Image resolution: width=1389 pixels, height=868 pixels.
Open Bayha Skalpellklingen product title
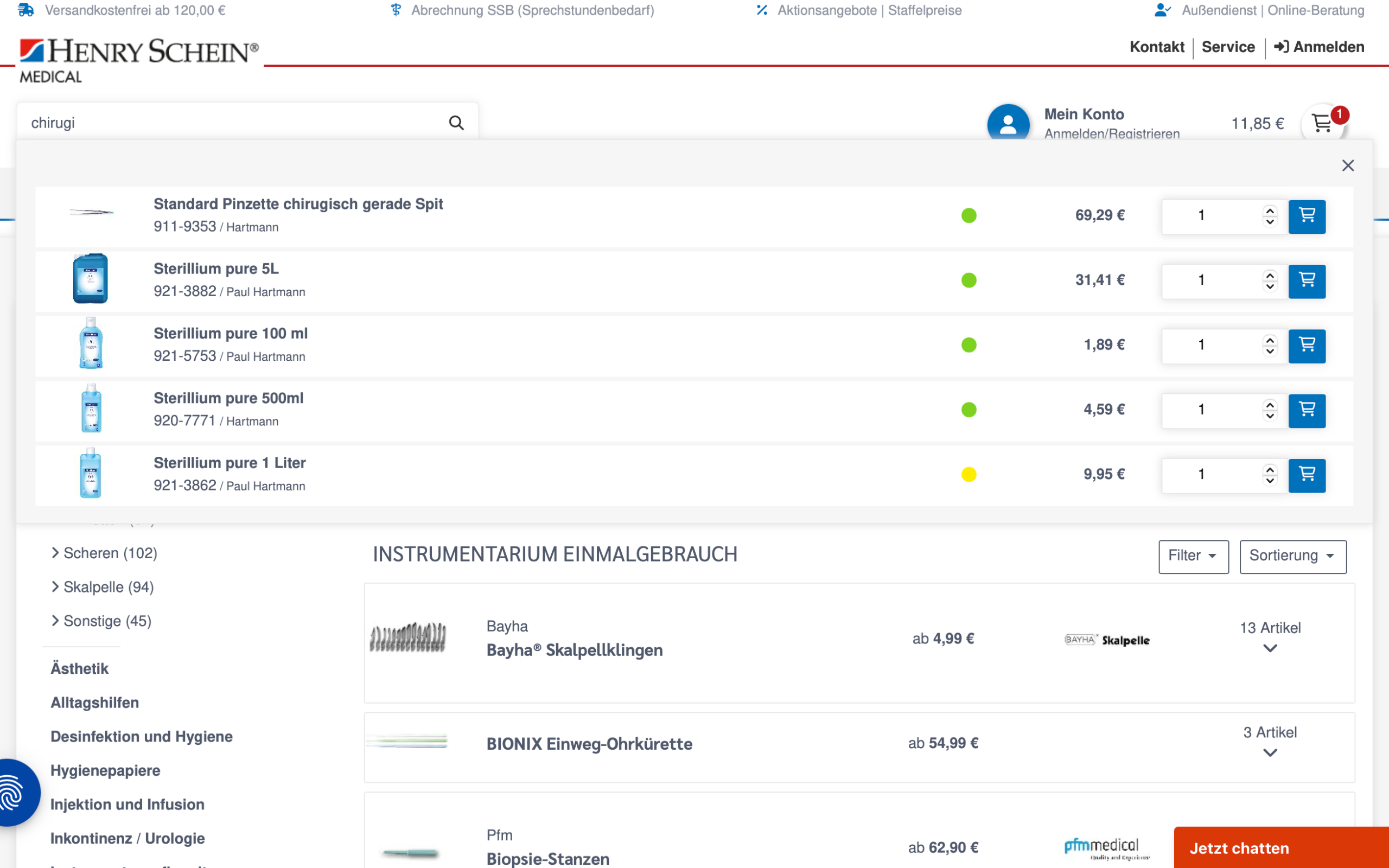575,650
